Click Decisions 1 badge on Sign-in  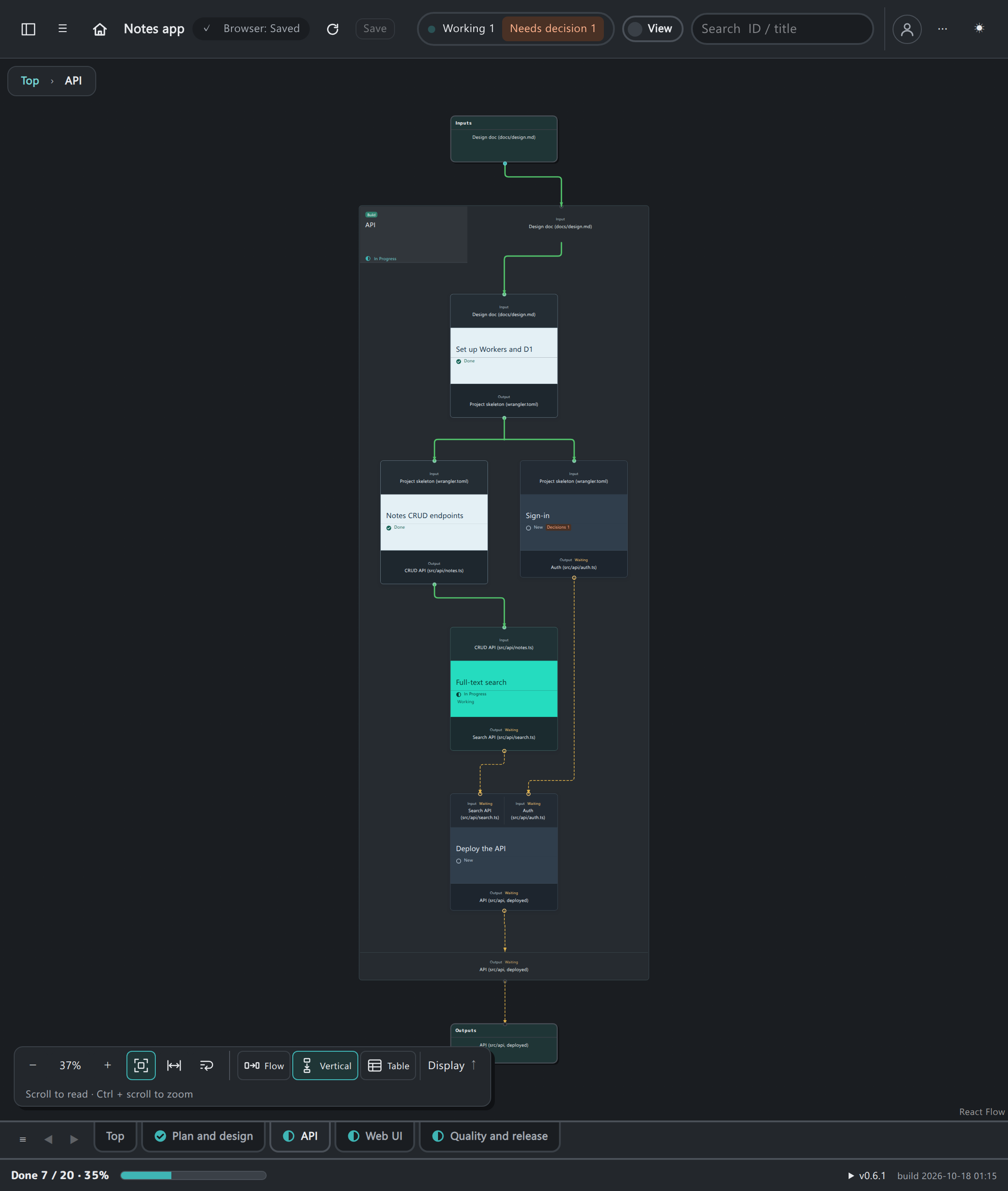[x=558, y=527]
